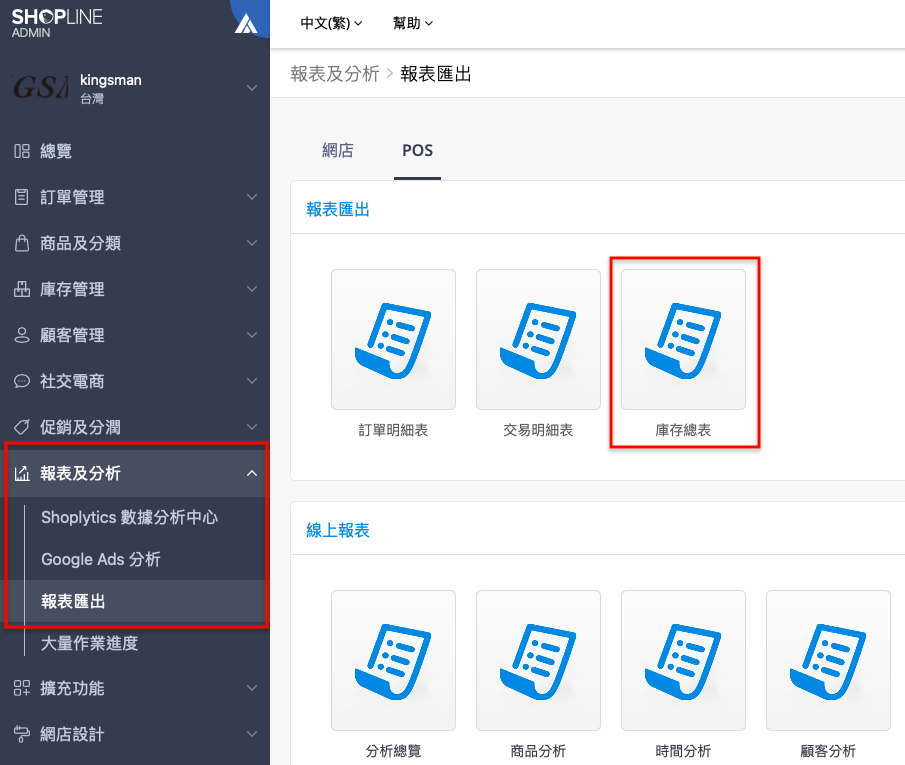Switch to the 網店 tab
The image size is (905, 765).
[338, 151]
